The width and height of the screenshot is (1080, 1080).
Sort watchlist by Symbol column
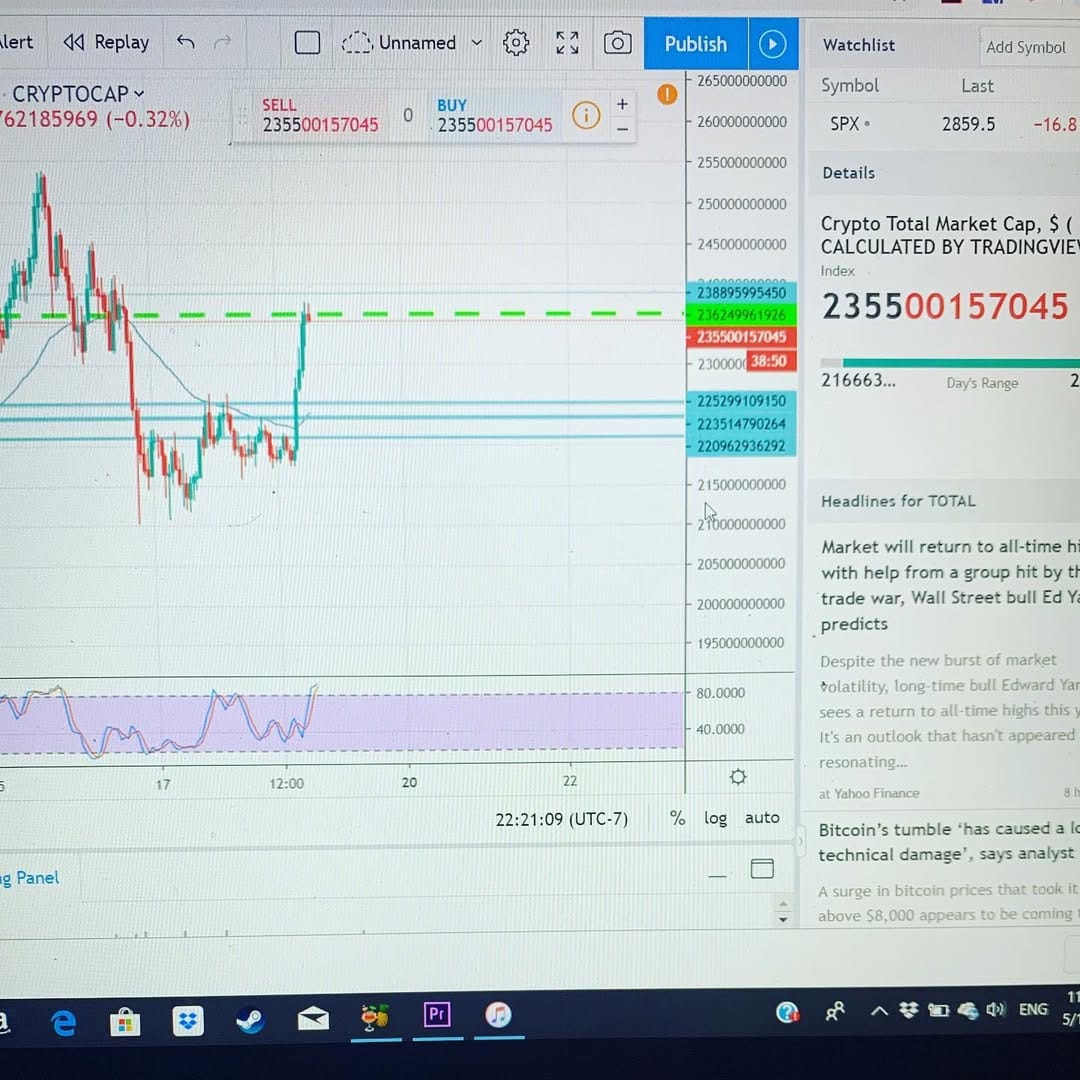tap(849, 85)
